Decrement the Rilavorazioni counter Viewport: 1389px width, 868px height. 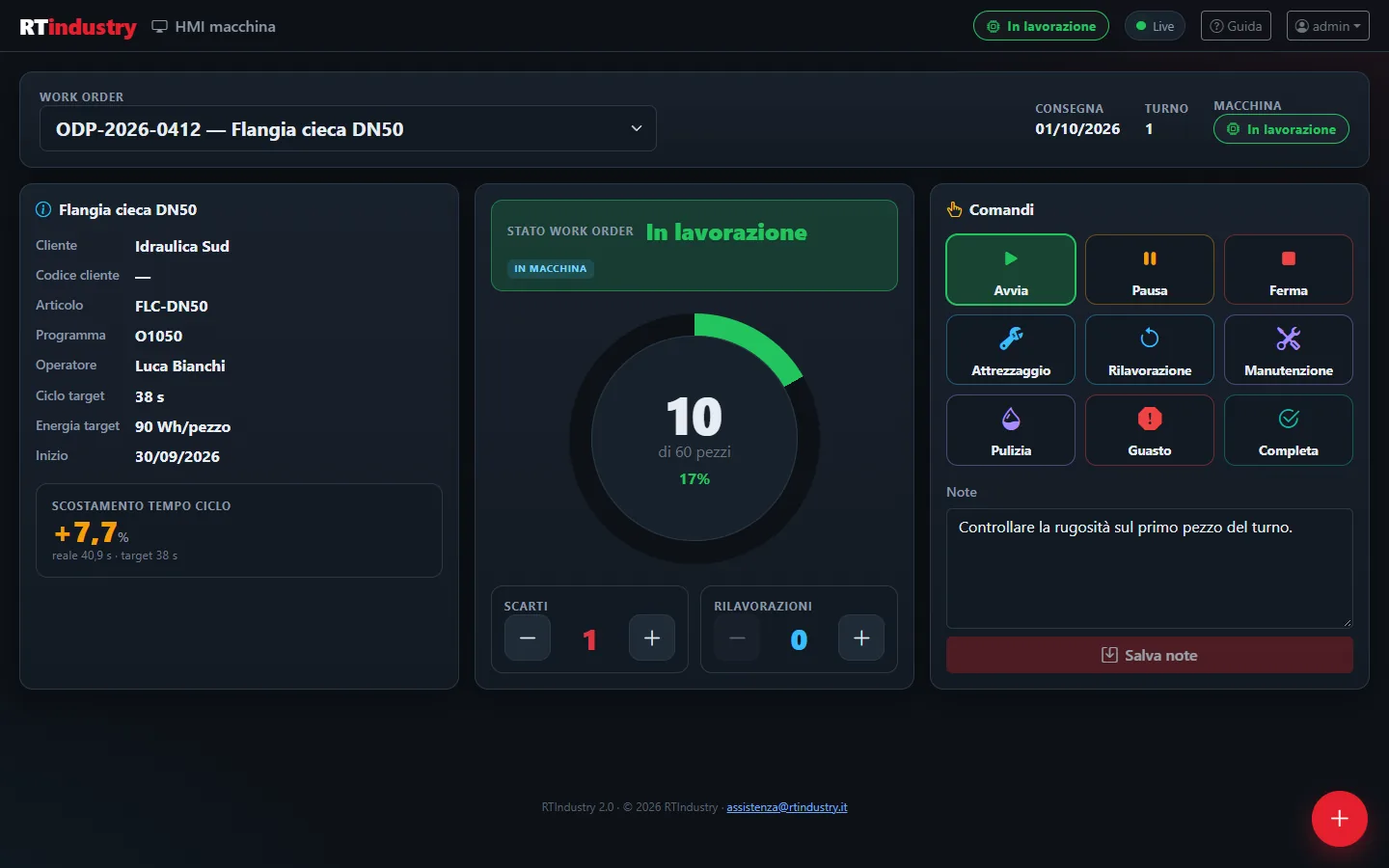(737, 637)
